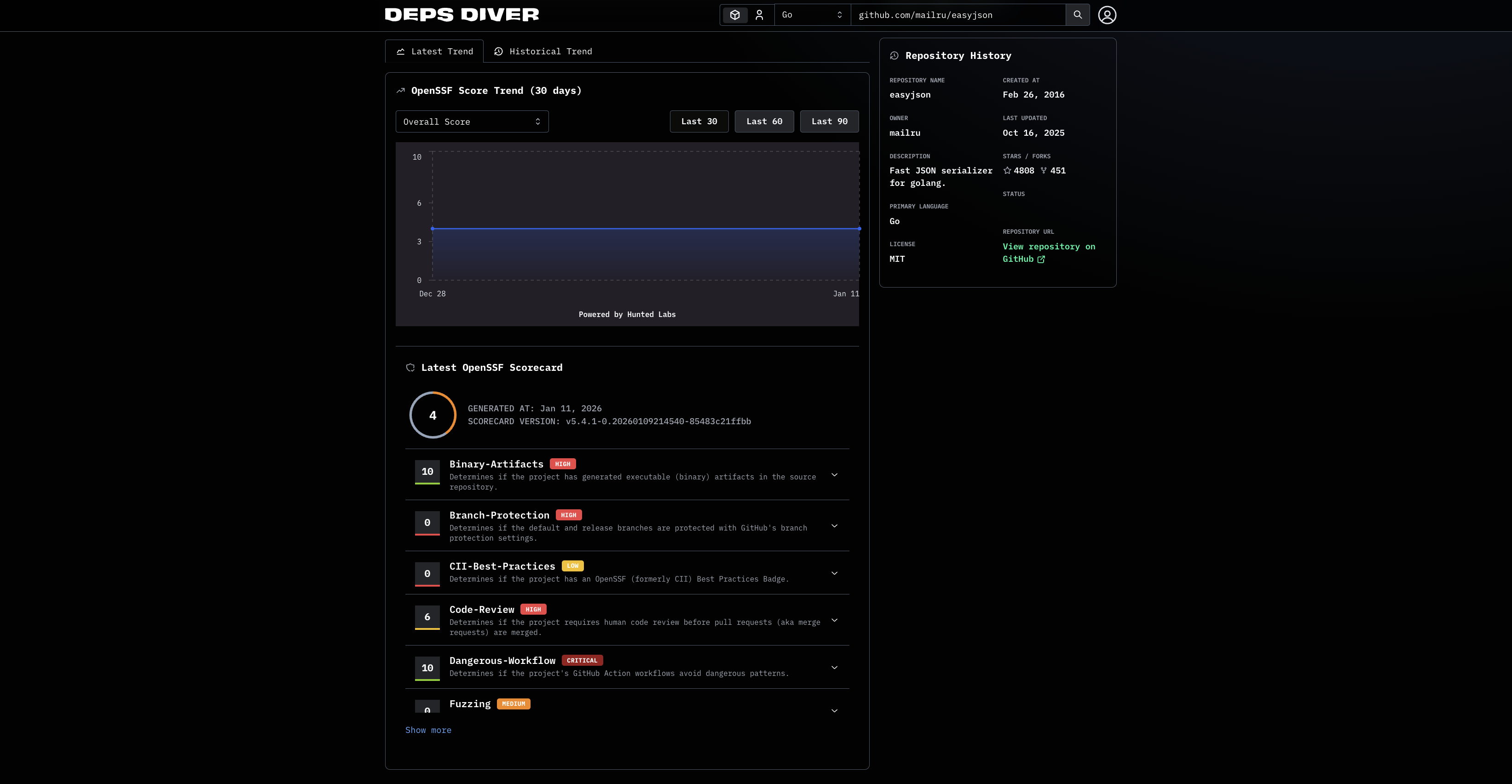The height and width of the screenshot is (784, 1512).
Task: Toggle the Last 30 days range
Action: pyautogui.click(x=698, y=121)
